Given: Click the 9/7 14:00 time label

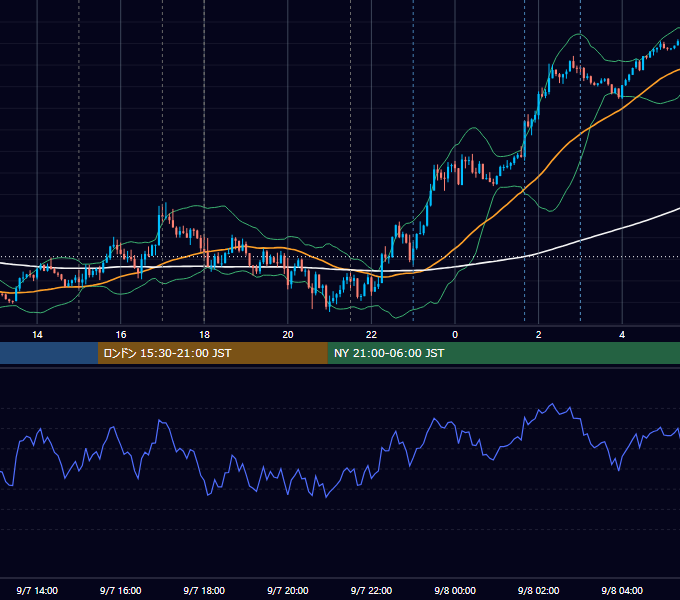Looking at the screenshot, I should 37,590.
